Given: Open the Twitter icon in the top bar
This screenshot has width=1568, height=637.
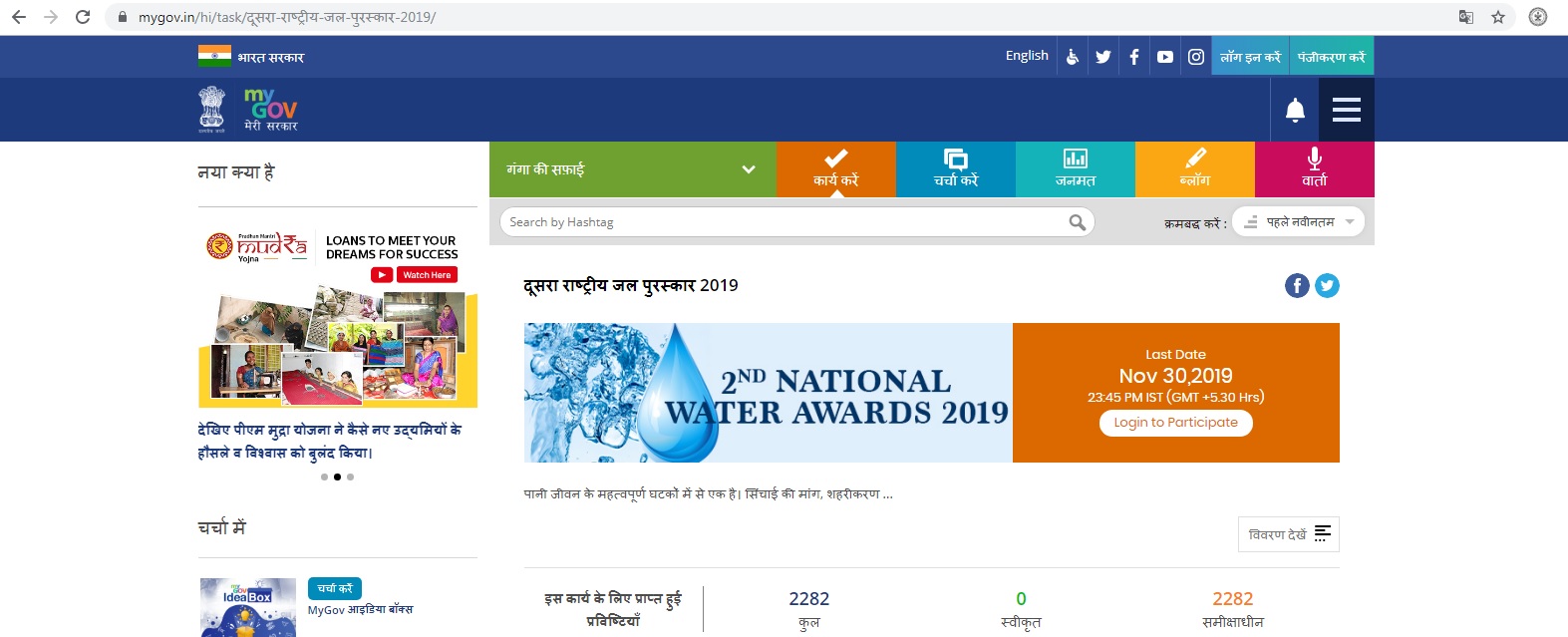Looking at the screenshot, I should [x=1102, y=57].
